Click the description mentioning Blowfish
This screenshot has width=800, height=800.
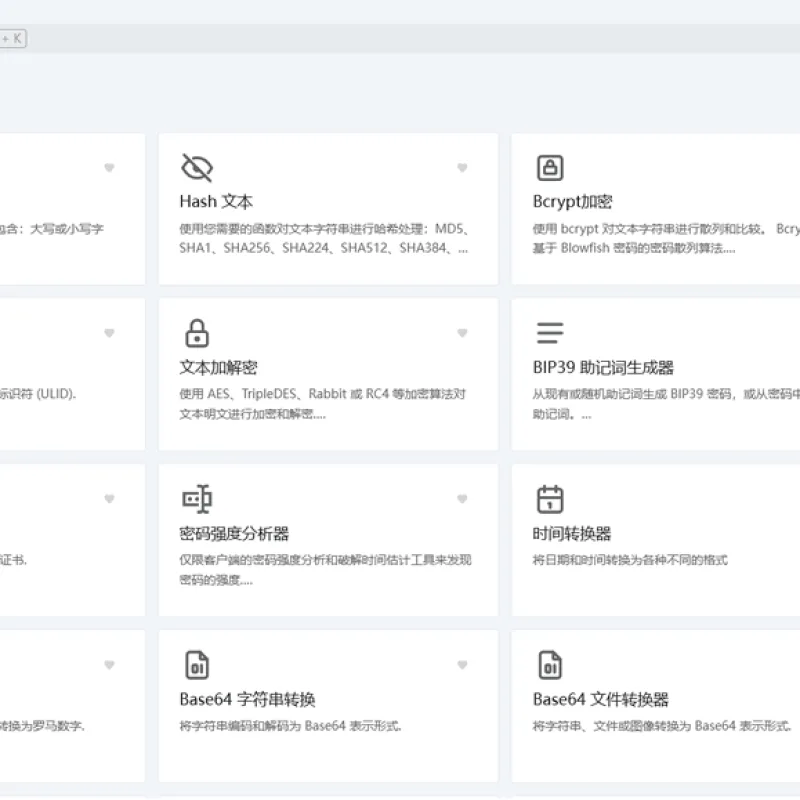[666, 238]
